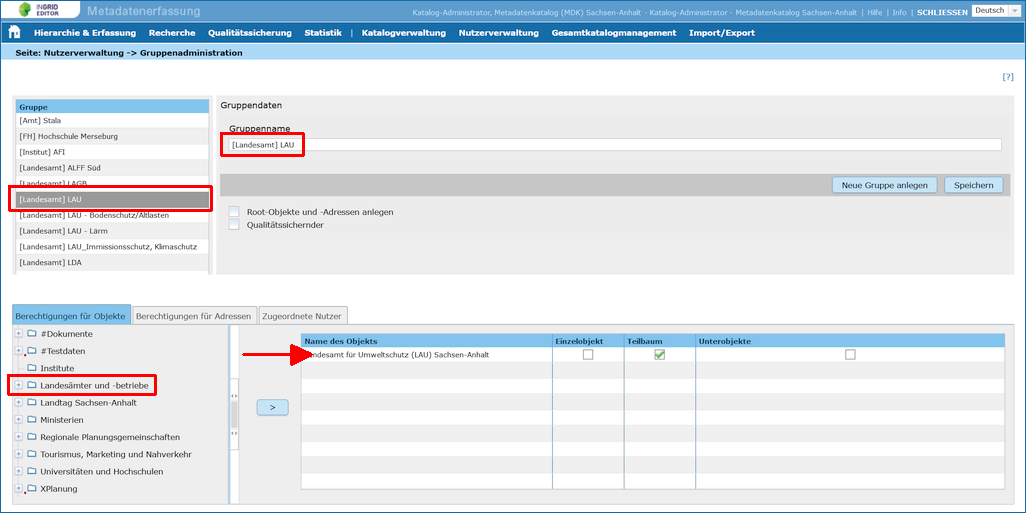1026x513 pixels.
Task: Open the Katalogverwaltung menu
Action: coord(404,33)
